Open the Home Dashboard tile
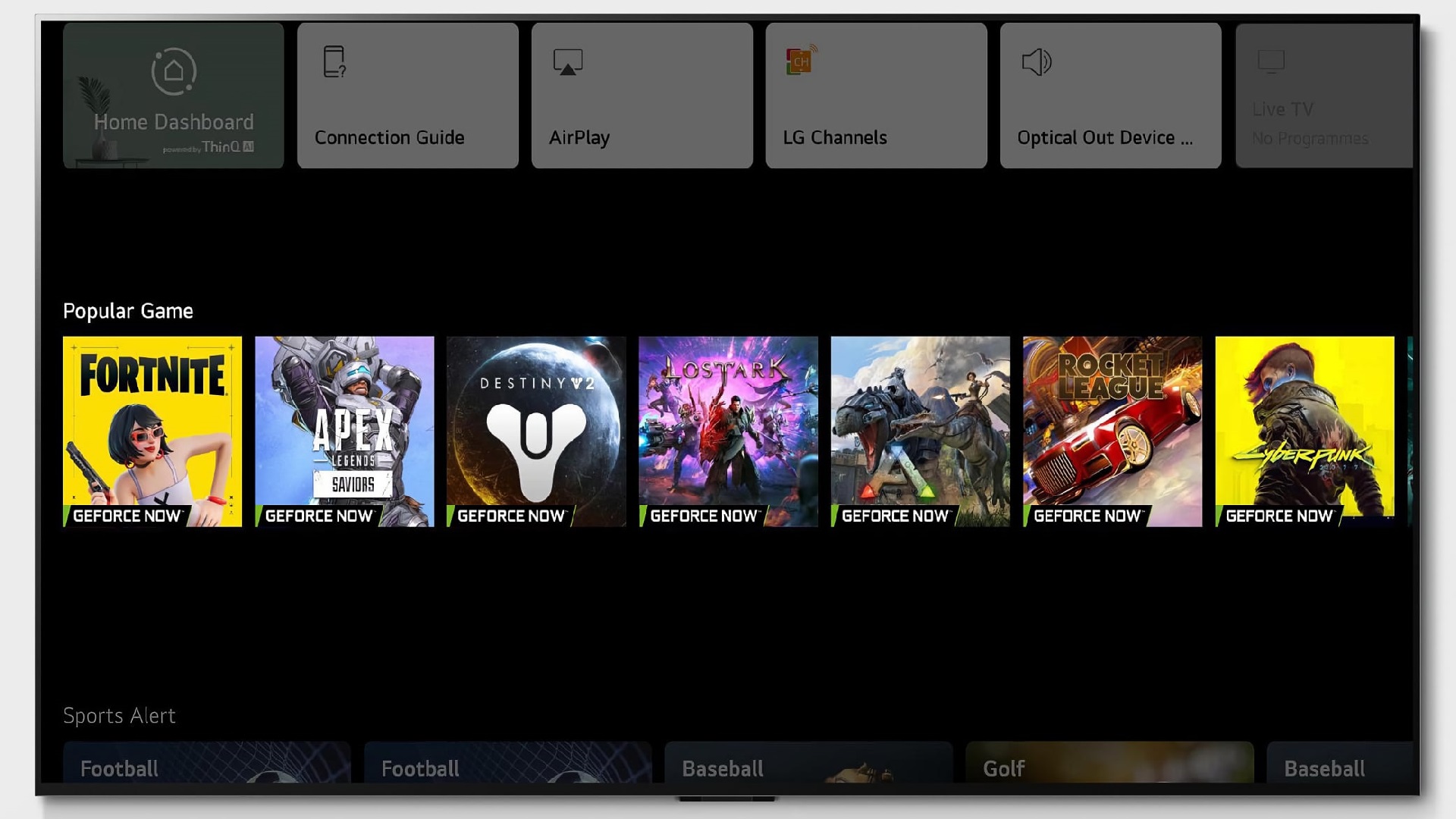 [x=174, y=96]
